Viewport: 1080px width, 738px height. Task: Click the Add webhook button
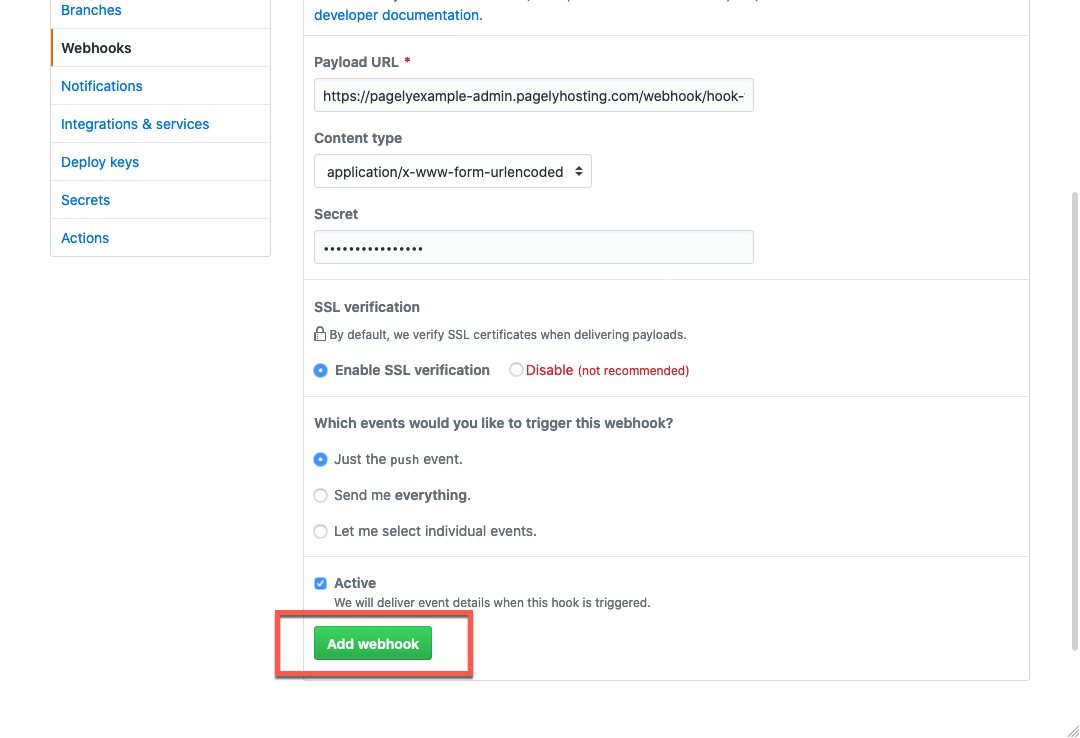coord(373,644)
